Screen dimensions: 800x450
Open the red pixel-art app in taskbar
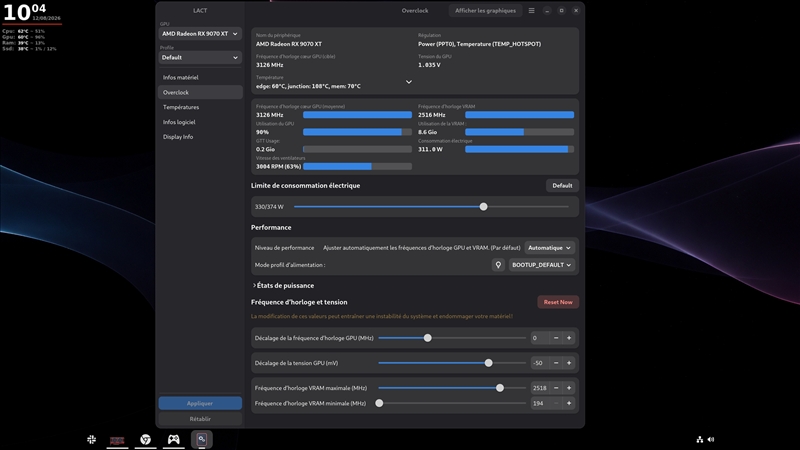tap(117, 440)
